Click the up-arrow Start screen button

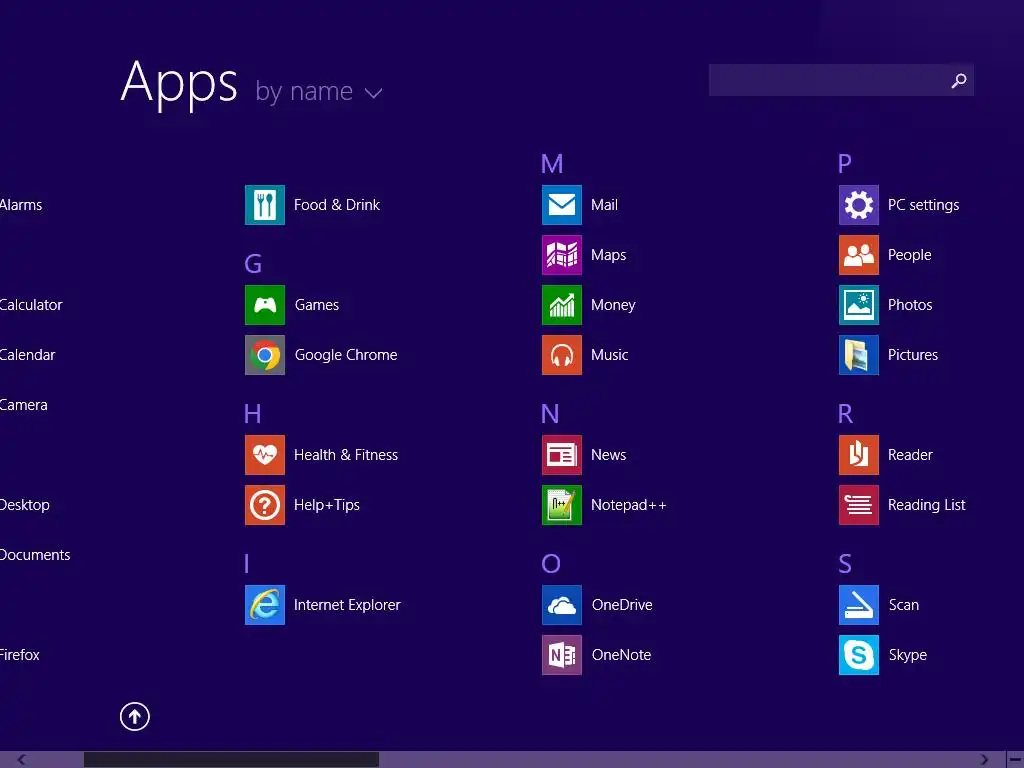[x=135, y=716]
